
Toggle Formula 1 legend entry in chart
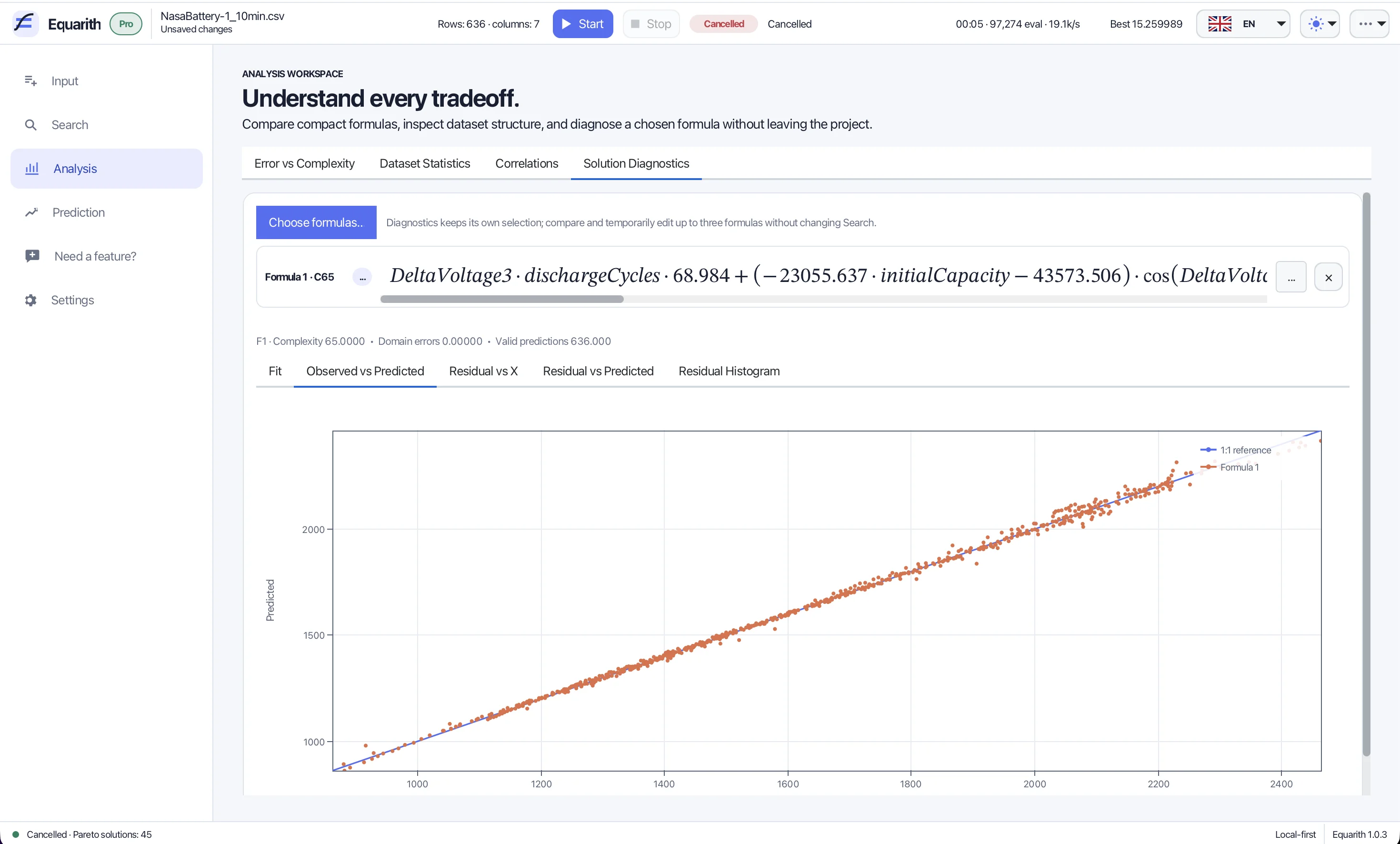[1230, 467]
